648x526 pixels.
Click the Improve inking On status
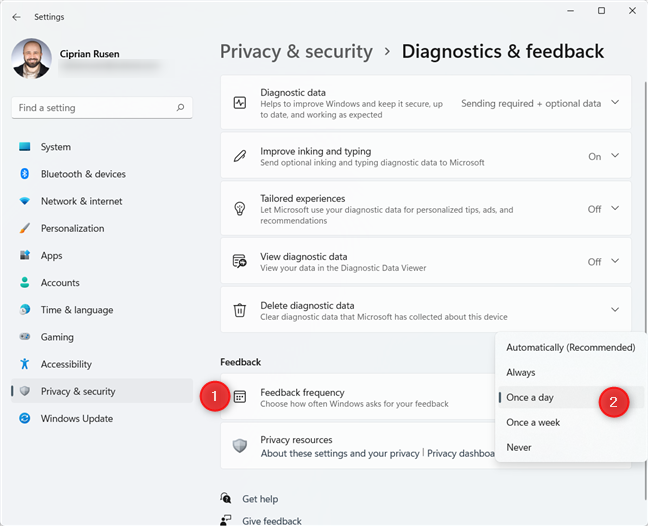(x=595, y=157)
